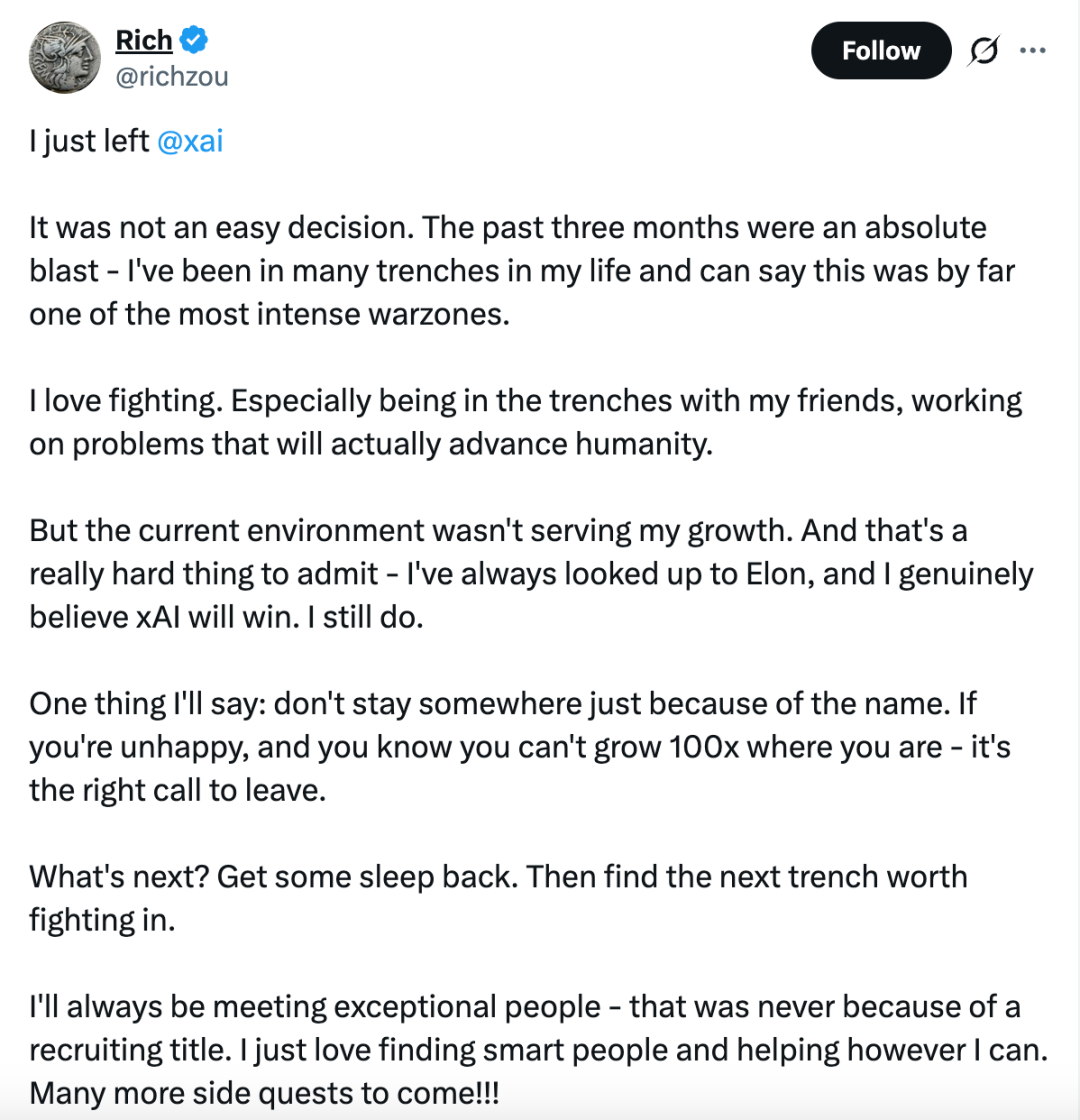Click the 'What's next? Get some sleep' line

(270, 877)
